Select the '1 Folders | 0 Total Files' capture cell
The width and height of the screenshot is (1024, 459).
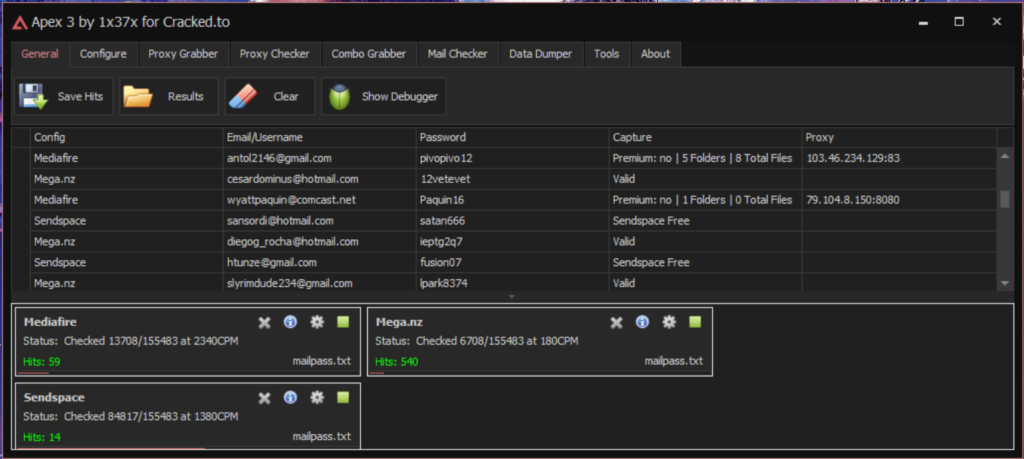705,200
